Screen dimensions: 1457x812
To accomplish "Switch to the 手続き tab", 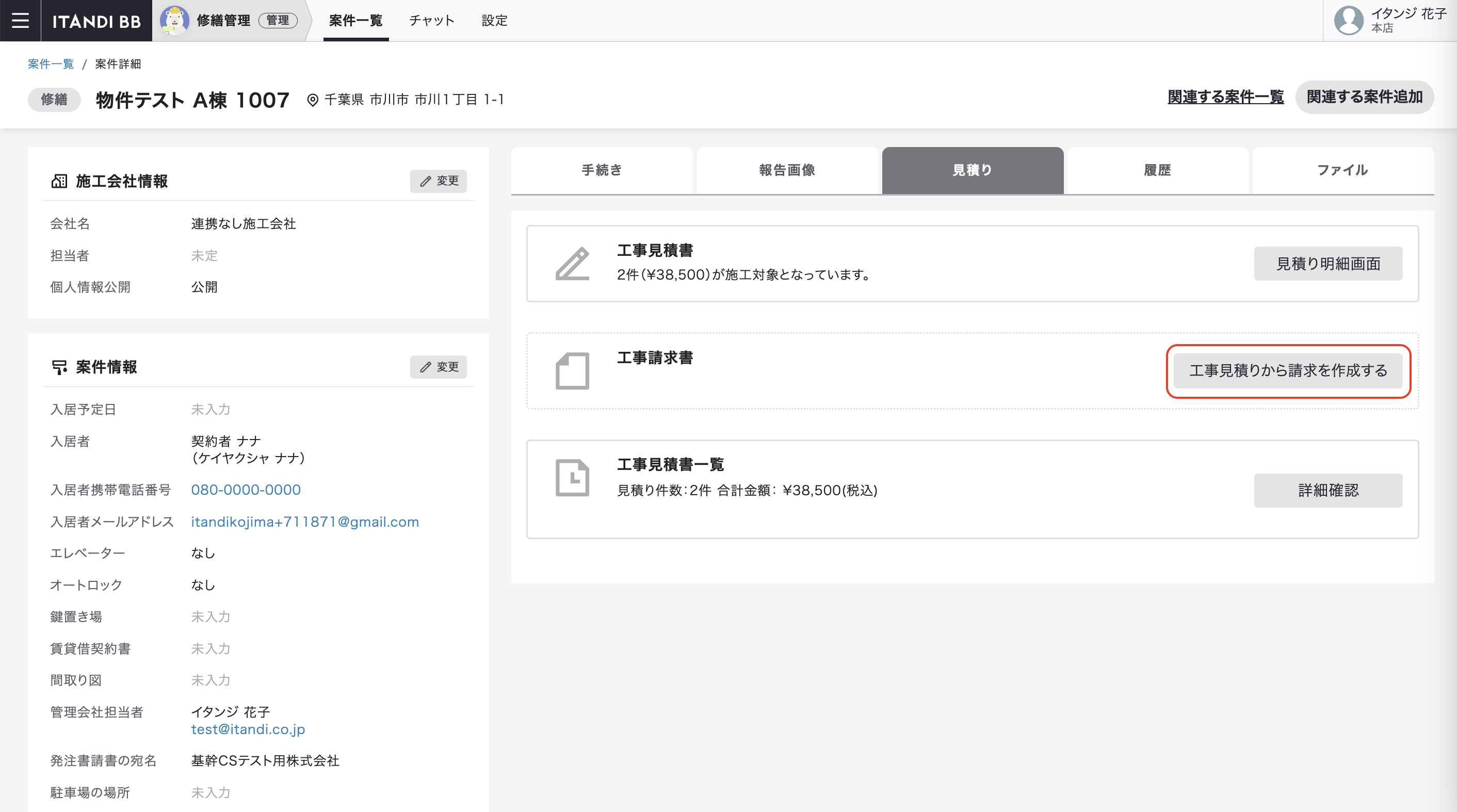I will click(602, 170).
